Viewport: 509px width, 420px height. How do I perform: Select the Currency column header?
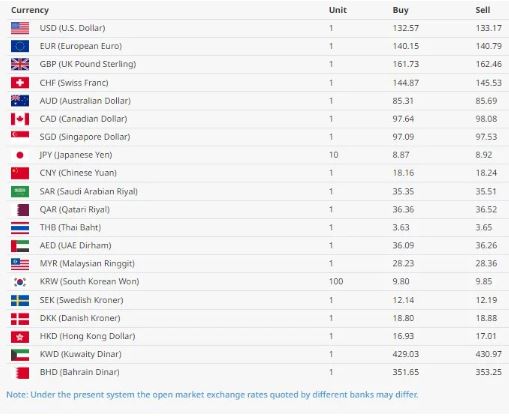(30, 10)
